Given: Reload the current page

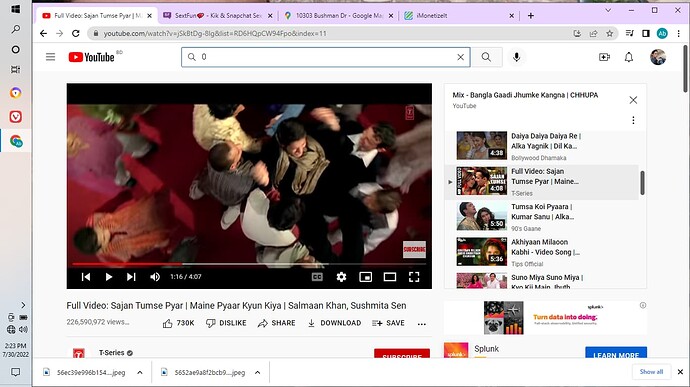Looking at the screenshot, I should (76, 33).
